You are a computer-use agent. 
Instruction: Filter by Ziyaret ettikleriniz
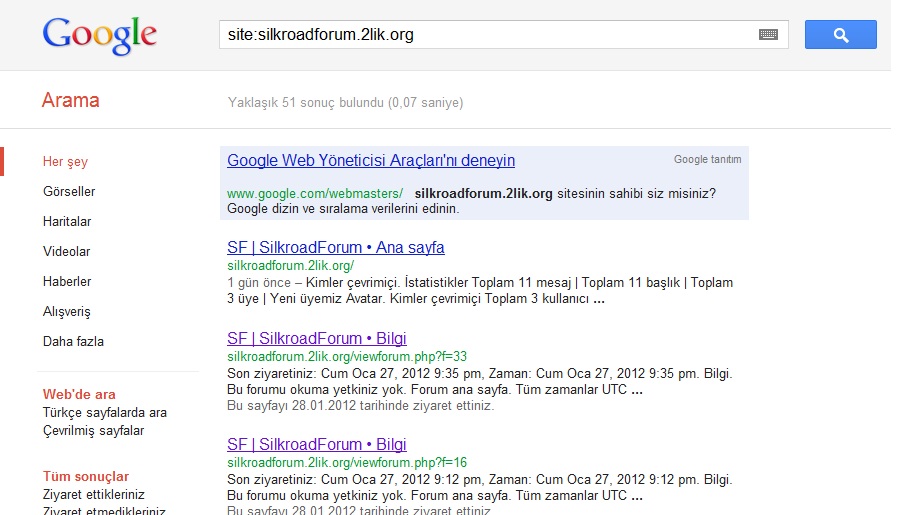pyautogui.click(x=93, y=494)
